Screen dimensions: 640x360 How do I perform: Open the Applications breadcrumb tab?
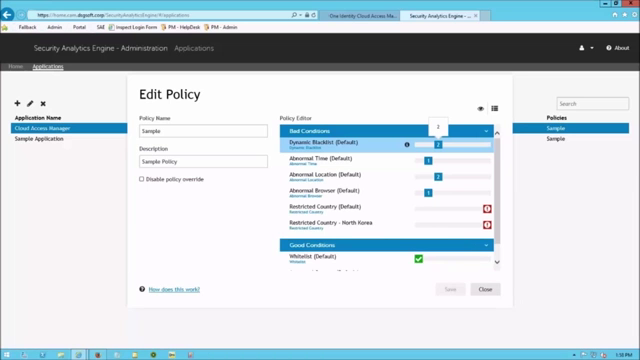(48, 67)
